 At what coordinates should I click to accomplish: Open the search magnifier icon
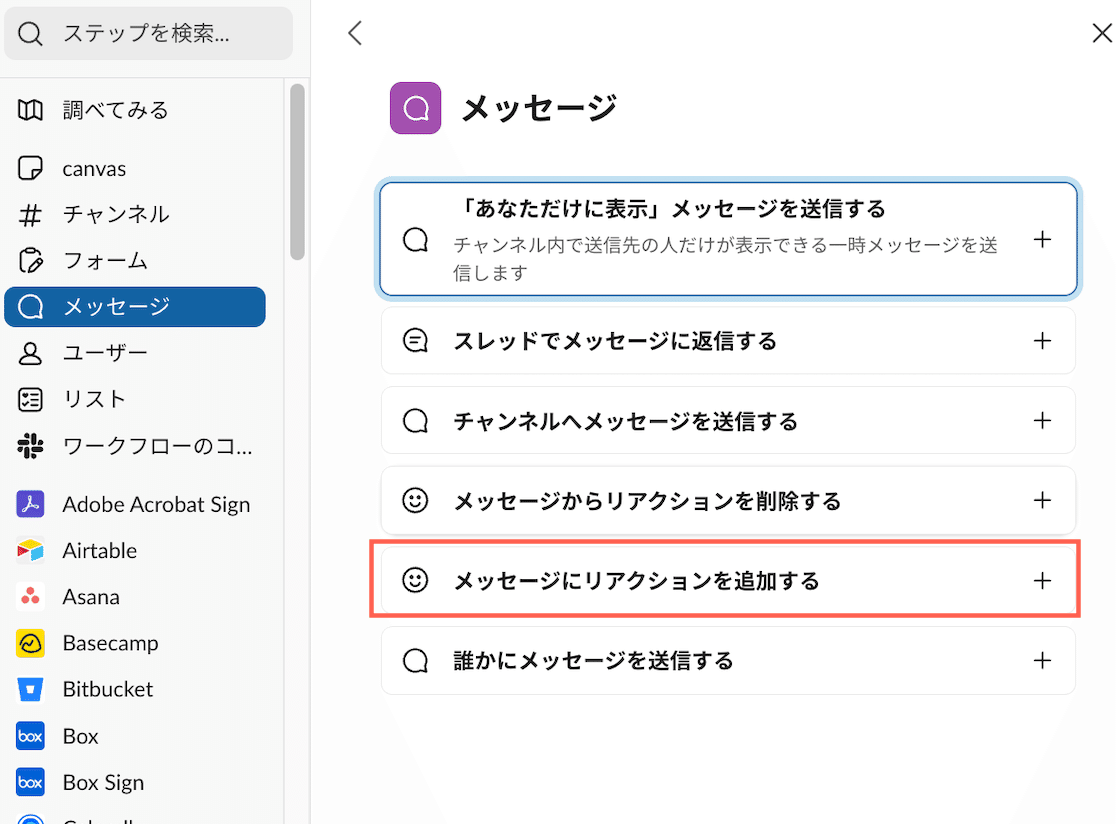coord(30,33)
